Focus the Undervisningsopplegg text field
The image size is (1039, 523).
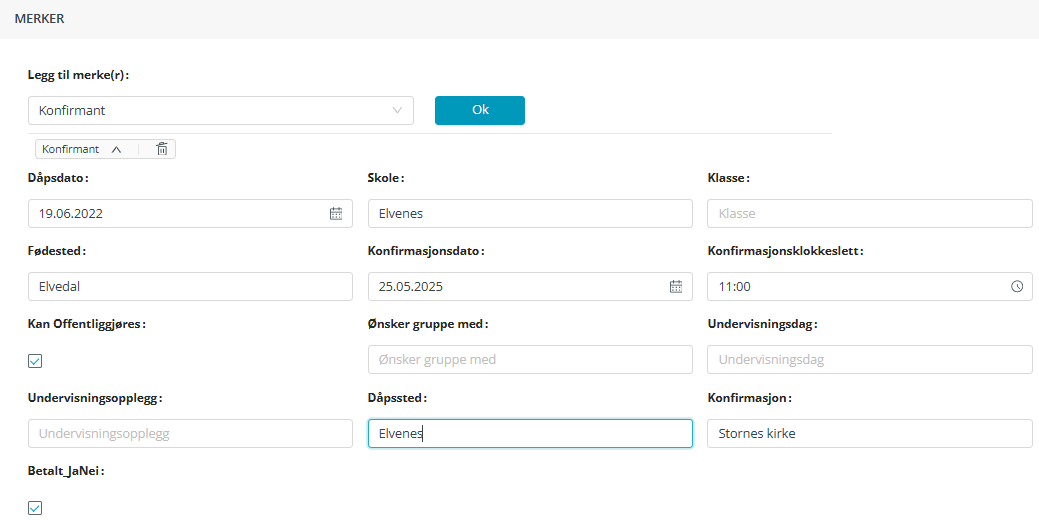click(190, 433)
